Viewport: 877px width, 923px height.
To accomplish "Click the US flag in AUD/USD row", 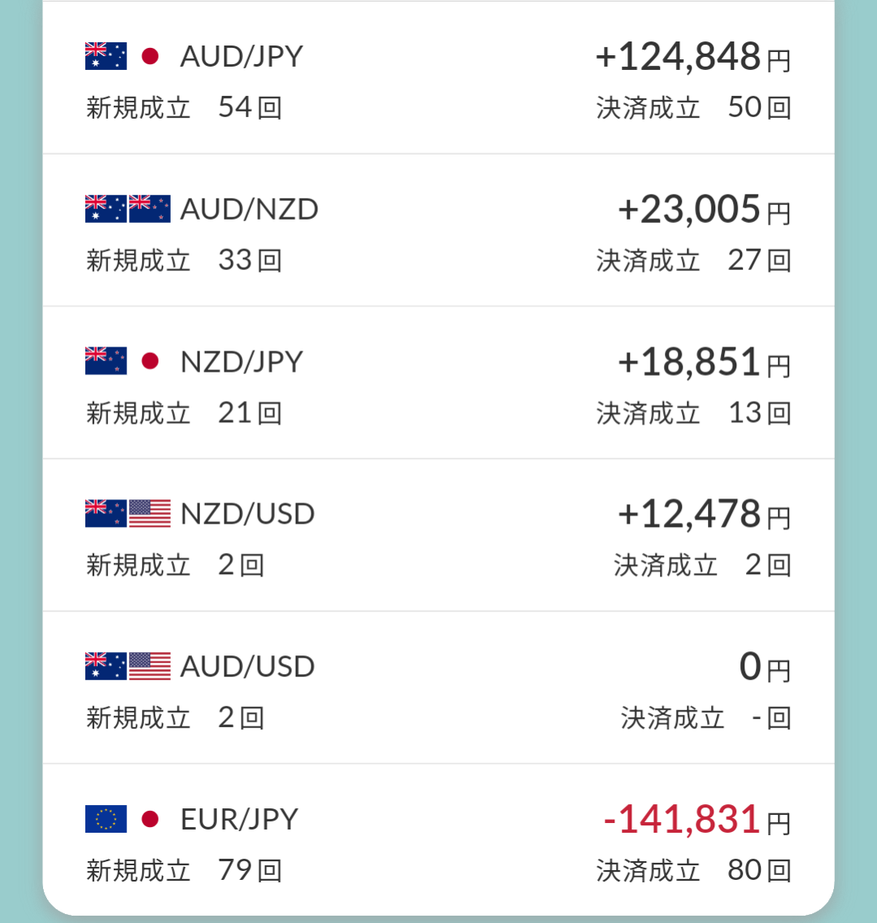I will [x=150, y=666].
